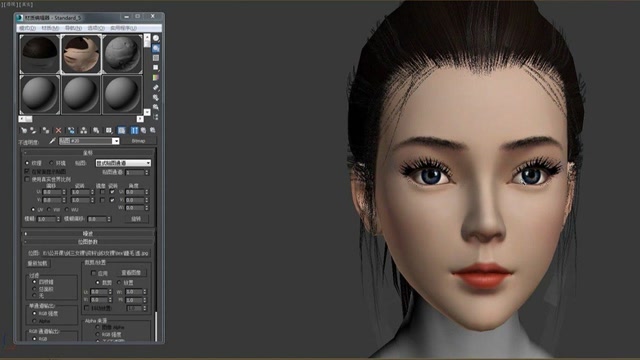The width and height of the screenshot is (640, 360).
Task: Toggle the U mirror checkbox
Action: click(102, 192)
